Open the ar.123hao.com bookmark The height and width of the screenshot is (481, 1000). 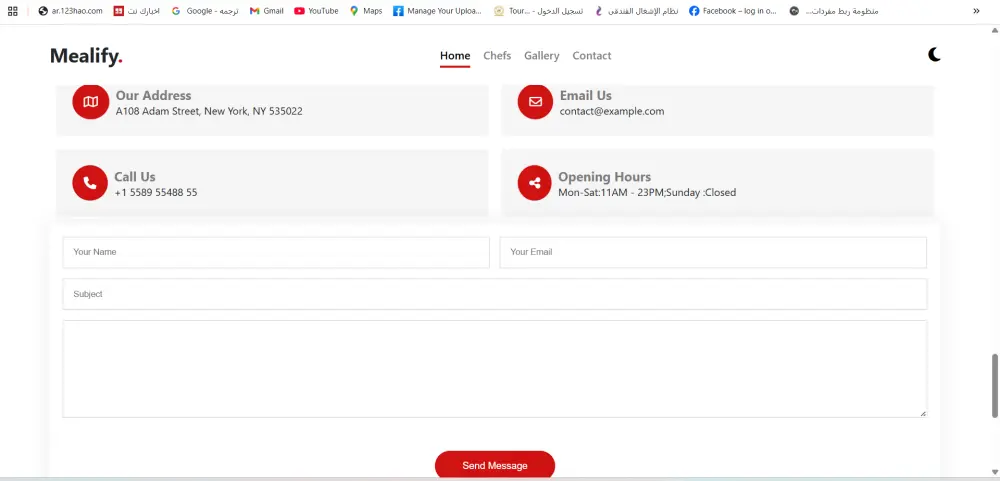pos(71,11)
